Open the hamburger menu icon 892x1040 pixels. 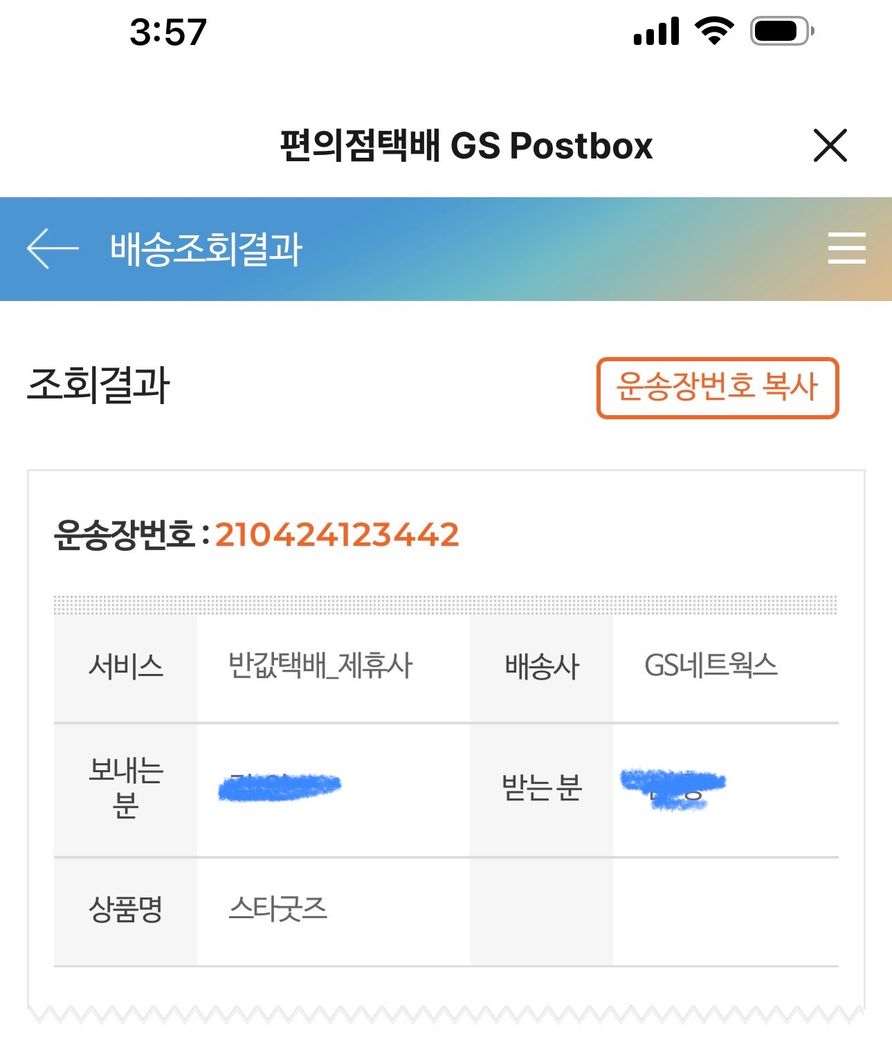tap(846, 248)
